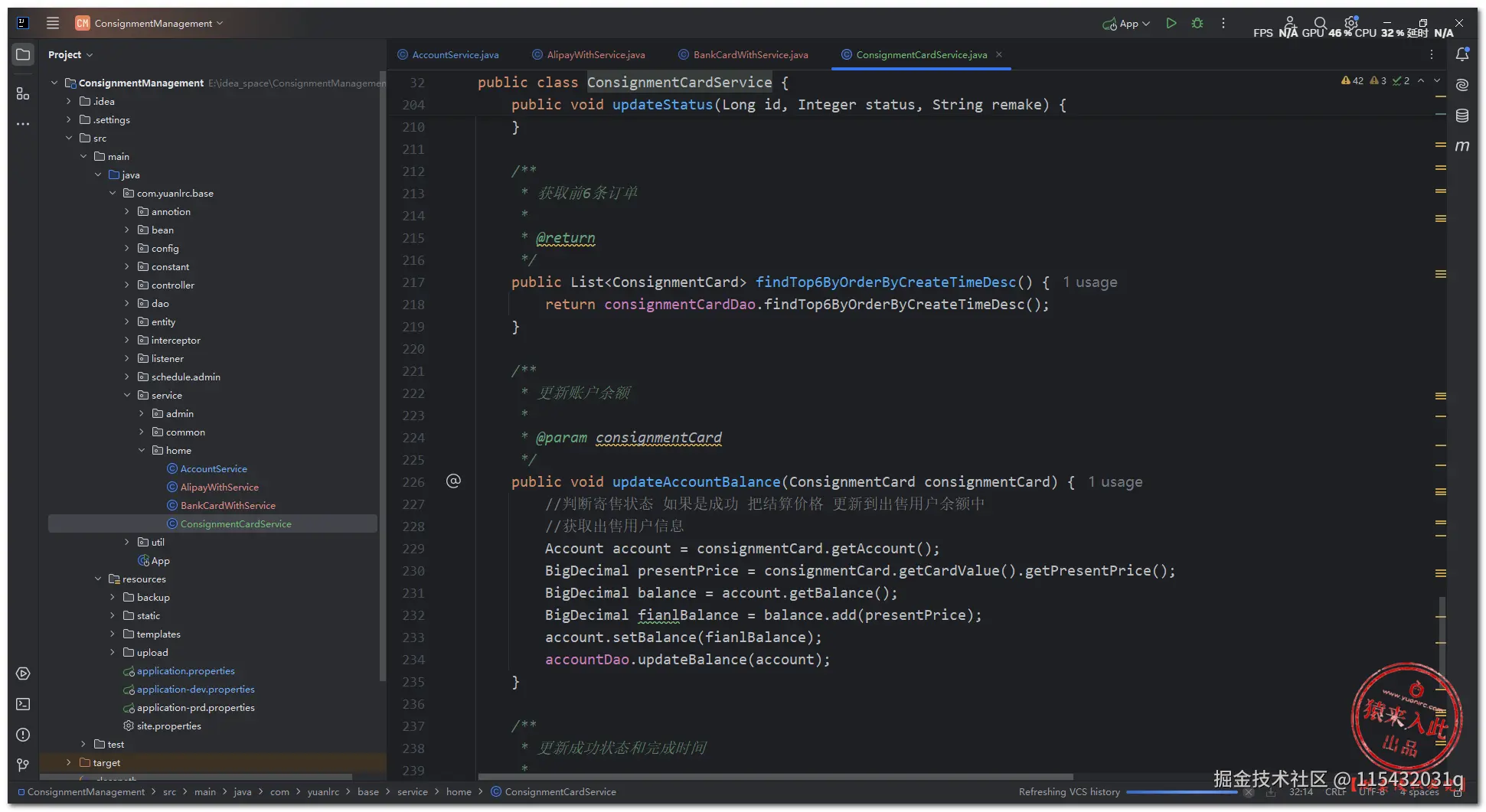Open the Services tool window

tap(23, 673)
